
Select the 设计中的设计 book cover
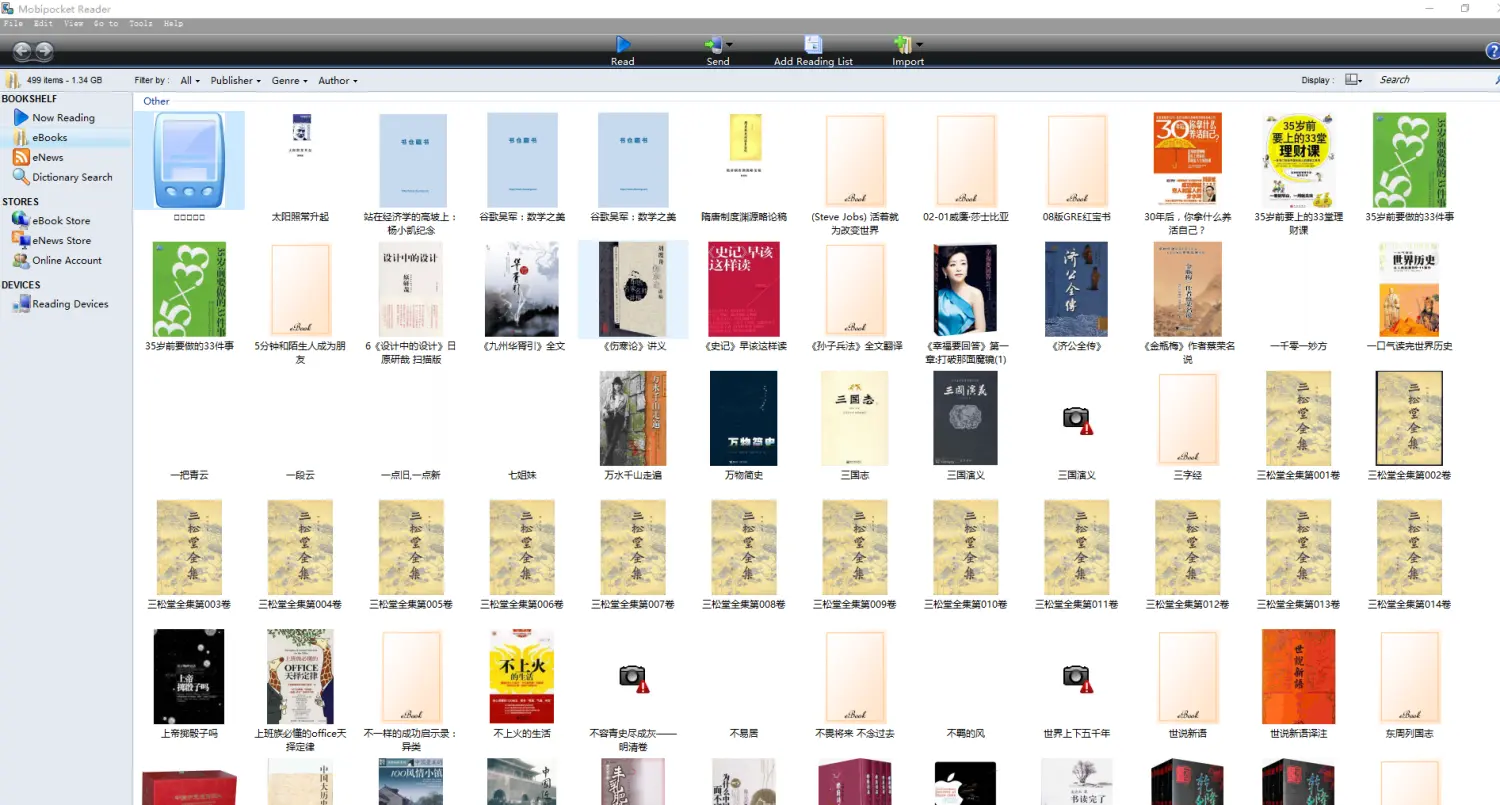tap(411, 289)
